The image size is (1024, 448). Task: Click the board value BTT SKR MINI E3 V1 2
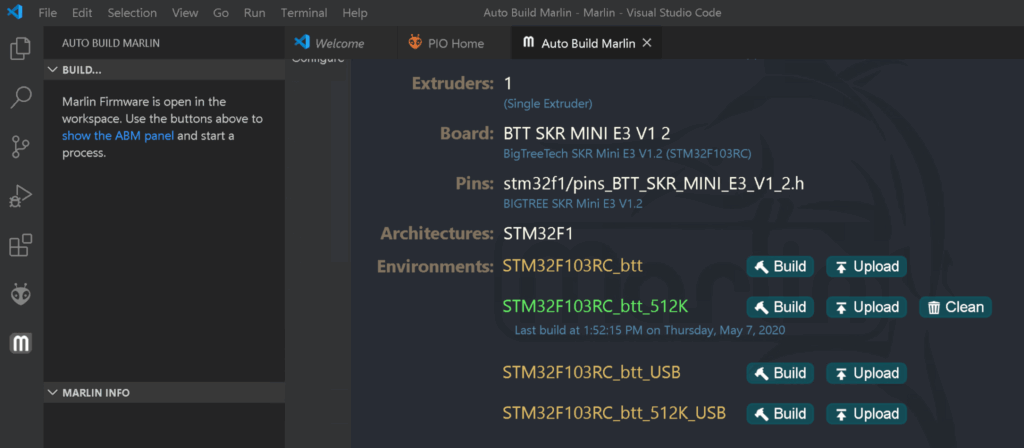(x=587, y=134)
